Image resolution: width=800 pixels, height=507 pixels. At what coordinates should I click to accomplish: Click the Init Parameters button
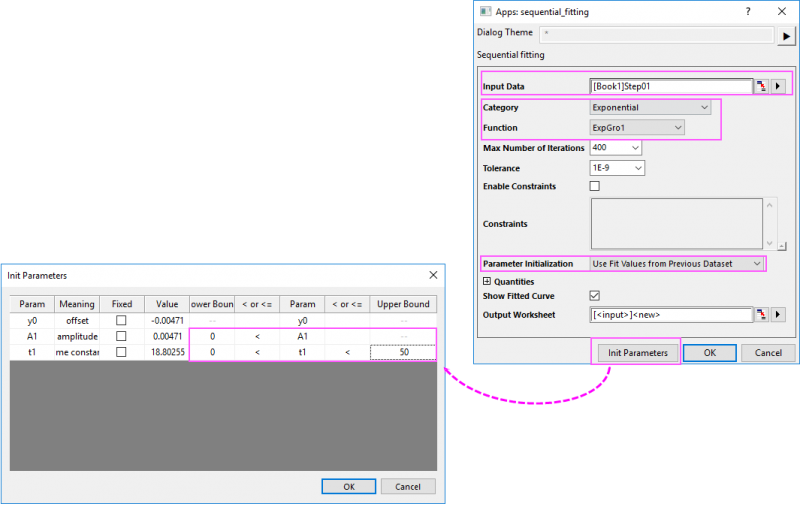(x=637, y=352)
